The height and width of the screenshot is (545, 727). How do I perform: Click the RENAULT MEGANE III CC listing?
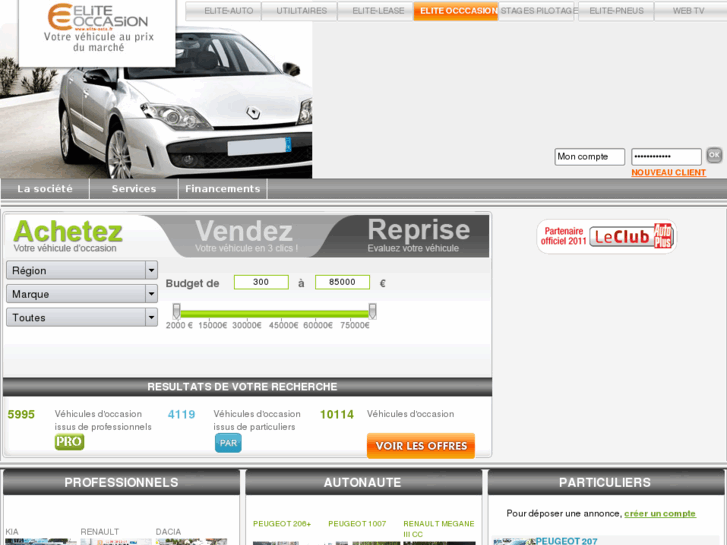439,529
